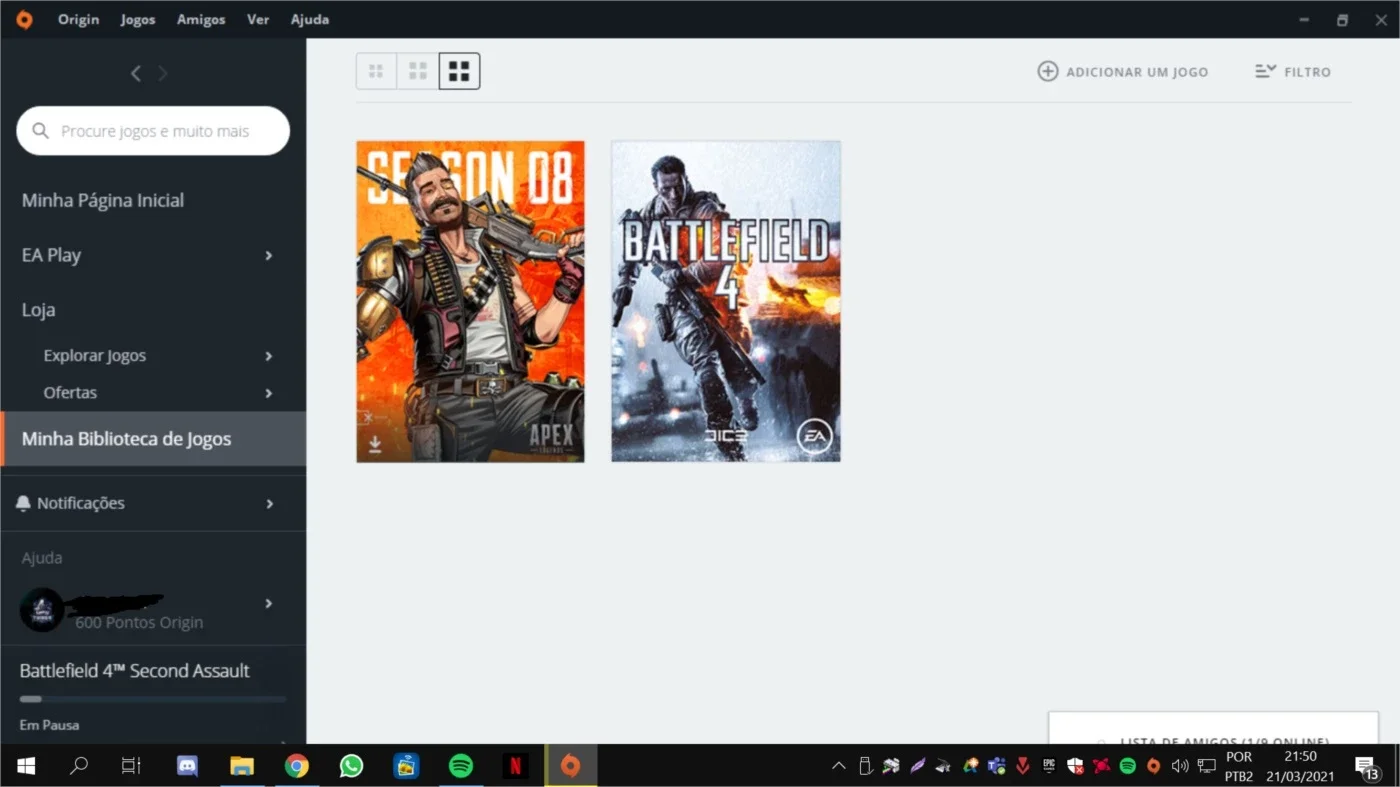Click the user profile avatar
Screen dimensions: 1400x787
coord(42,610)
